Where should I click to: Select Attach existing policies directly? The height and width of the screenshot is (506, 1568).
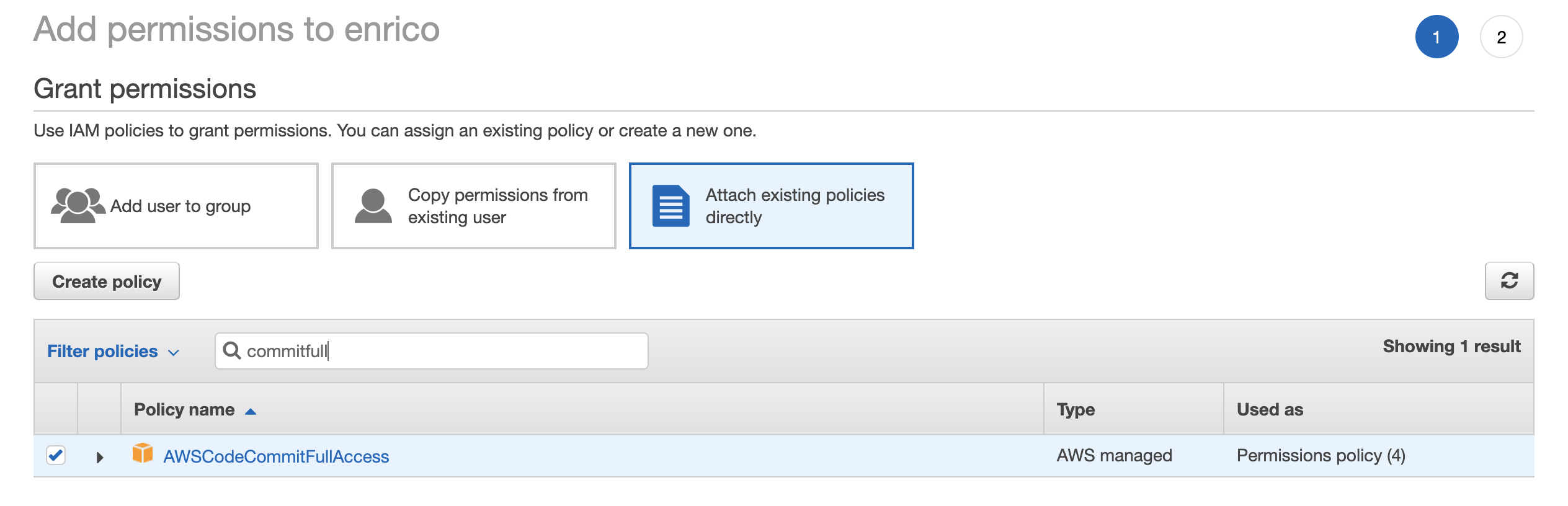point(771,206)
